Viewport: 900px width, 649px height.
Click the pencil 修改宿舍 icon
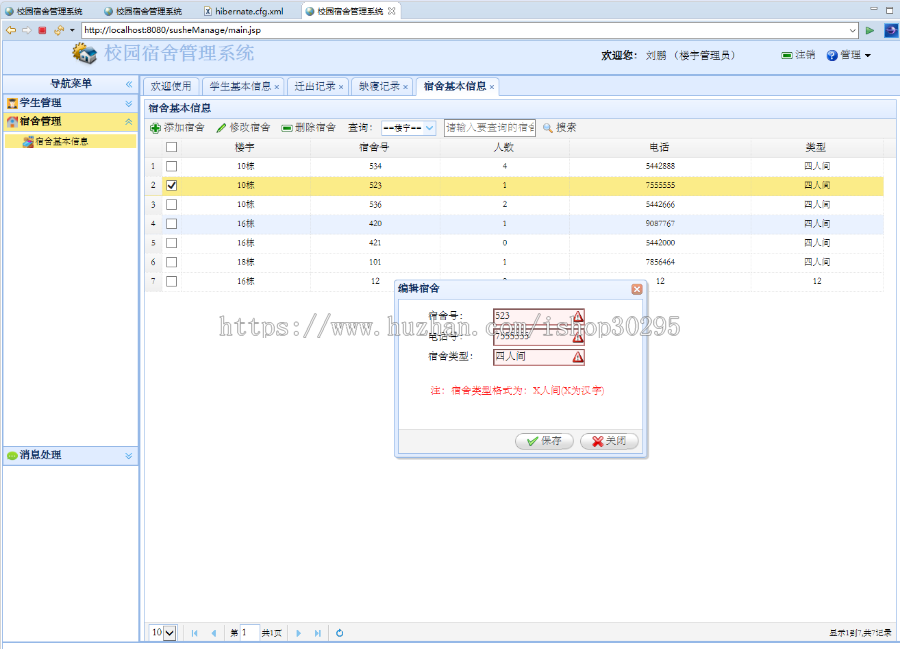tap(221, 128)
